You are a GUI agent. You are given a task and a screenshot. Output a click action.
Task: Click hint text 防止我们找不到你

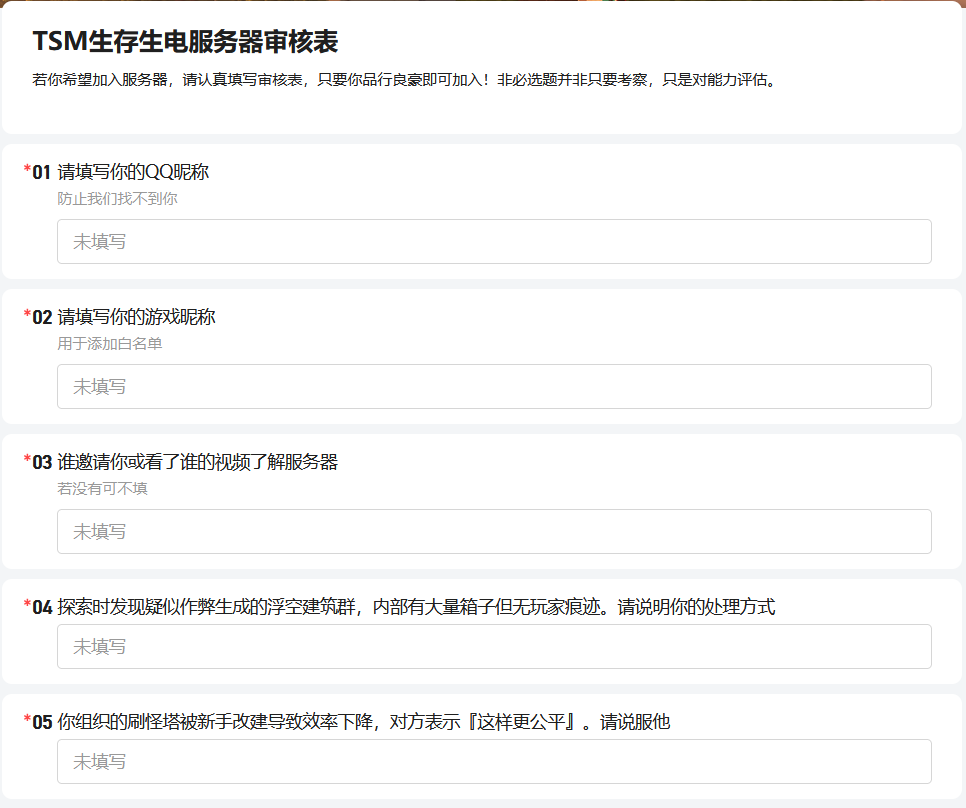(x=117, y=198)
